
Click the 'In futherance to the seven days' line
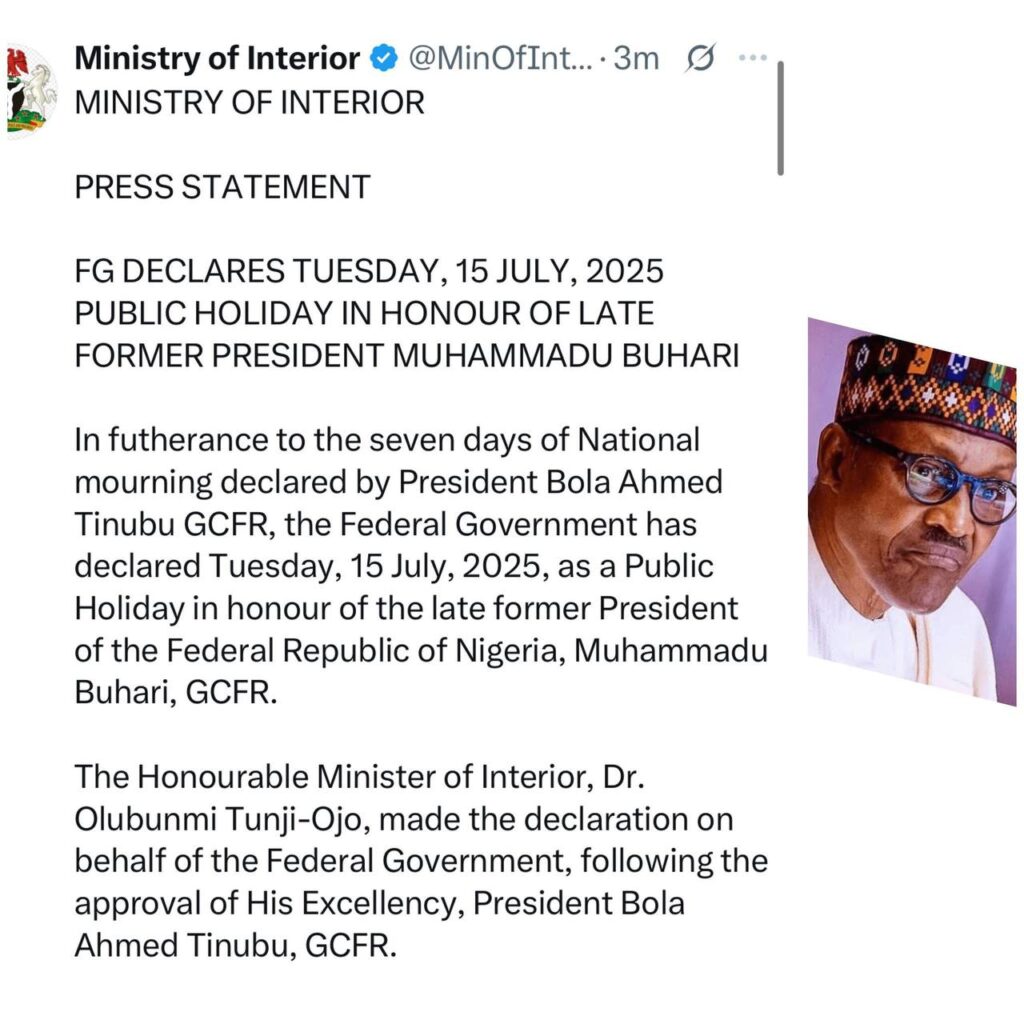pos(387,440)
